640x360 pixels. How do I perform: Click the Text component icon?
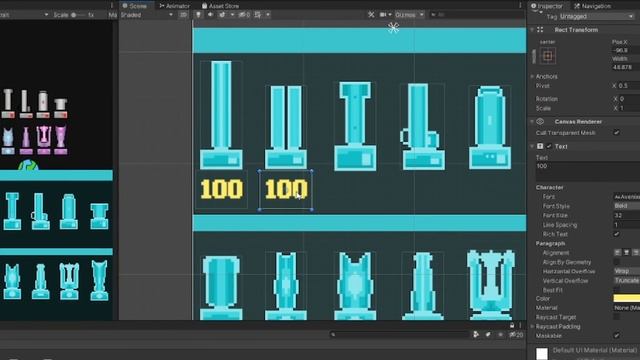click(540, 146)
